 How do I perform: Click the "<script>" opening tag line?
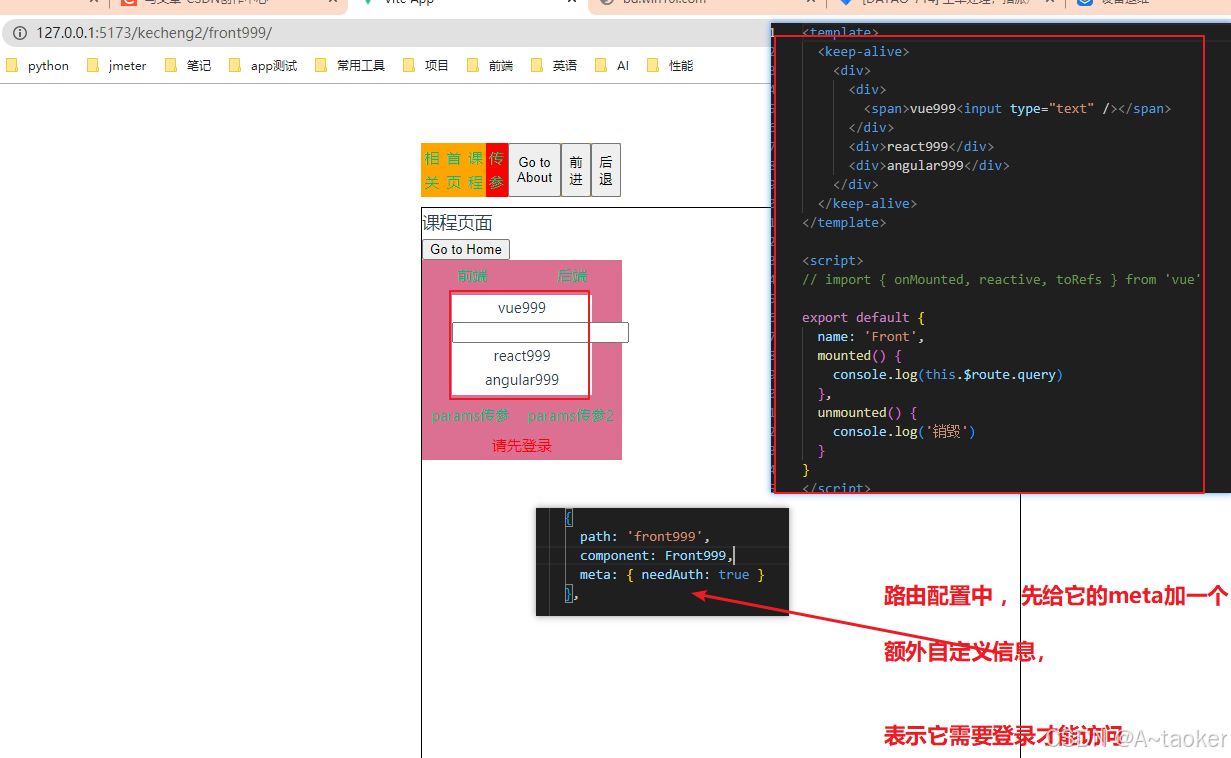pyautogui.click(x=832, y=260)
